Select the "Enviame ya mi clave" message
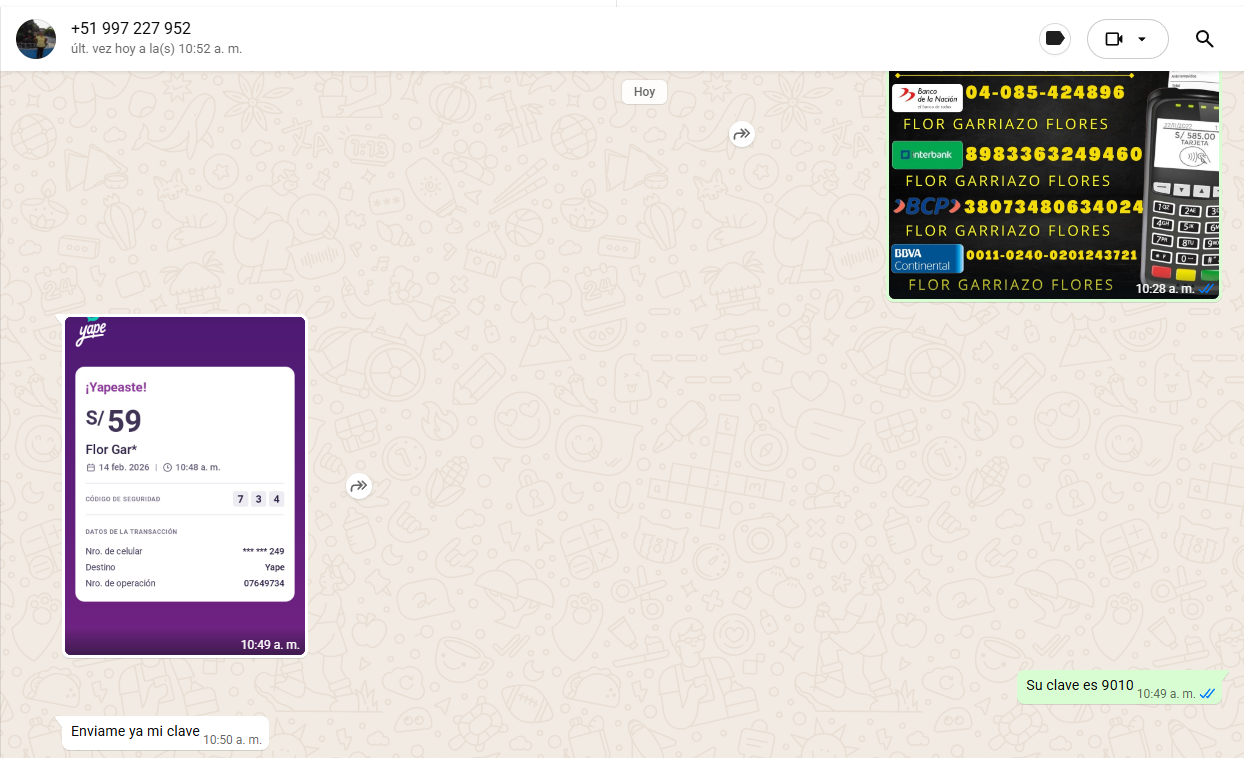 (x=135, y=732)
